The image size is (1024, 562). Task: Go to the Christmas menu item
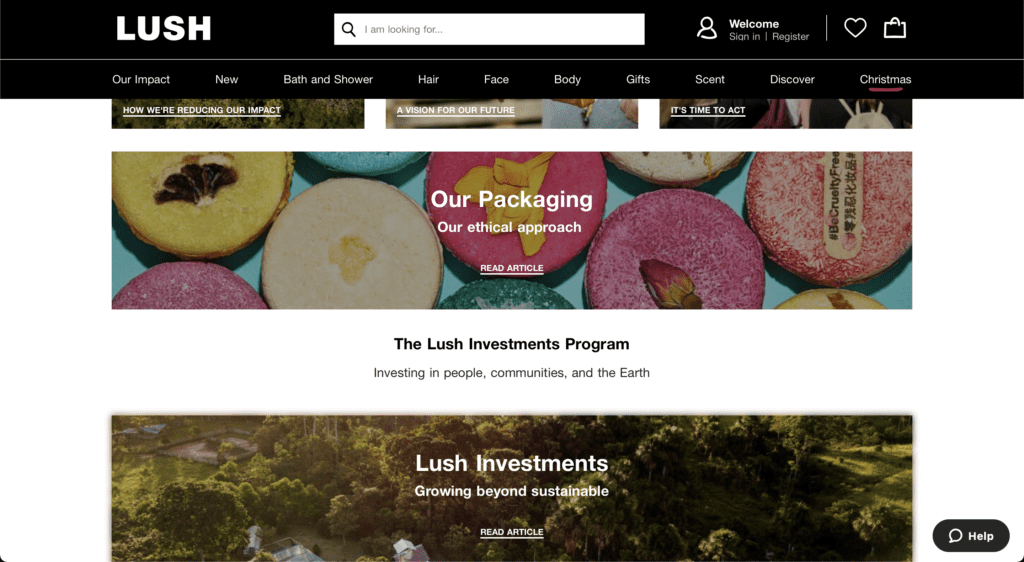[x=885, y=79]
